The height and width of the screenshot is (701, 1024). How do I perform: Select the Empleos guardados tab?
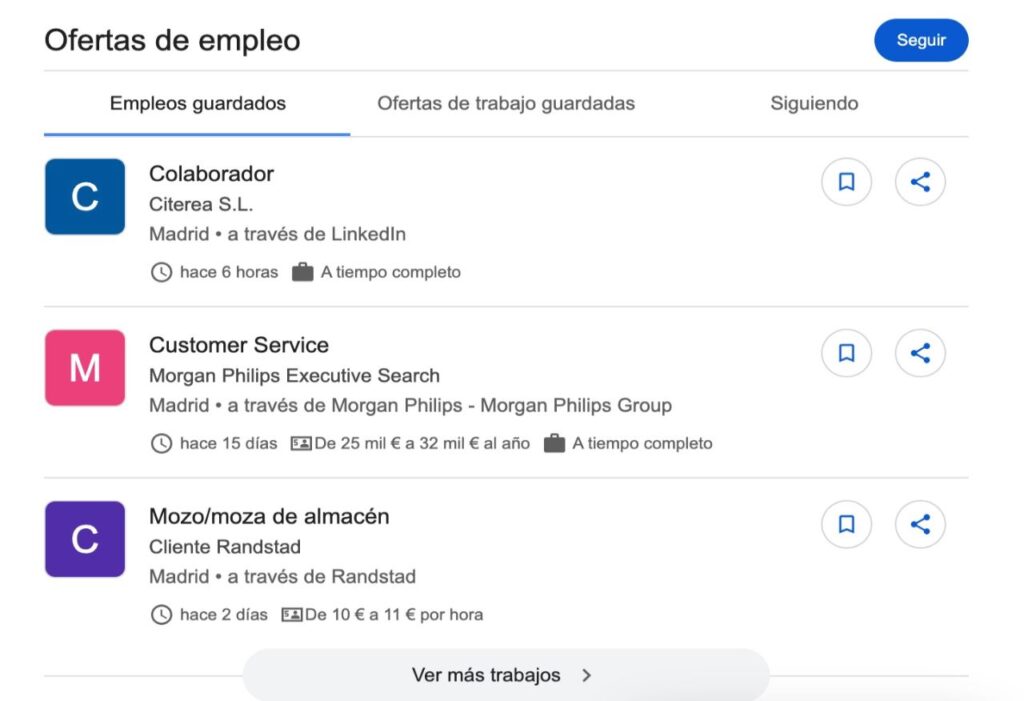(x=197, y=103)
